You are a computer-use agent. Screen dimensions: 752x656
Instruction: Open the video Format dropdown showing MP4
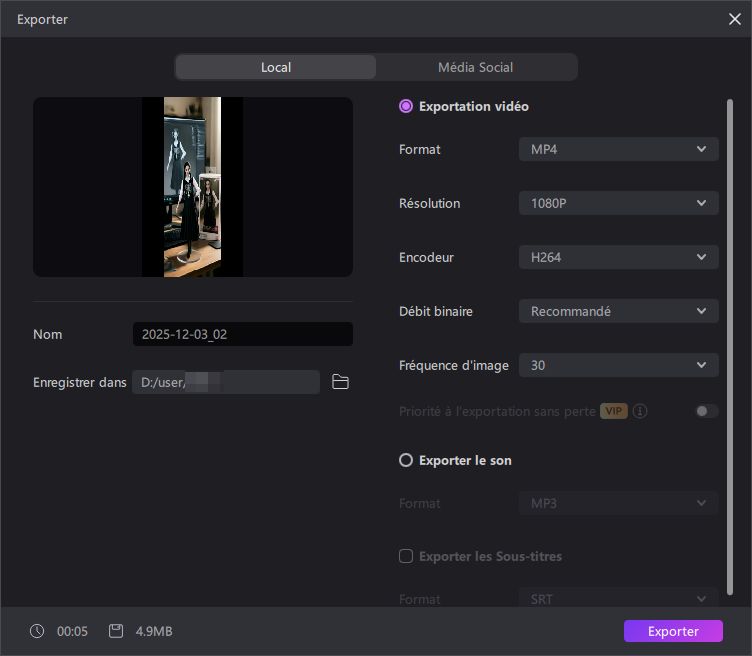618,149
